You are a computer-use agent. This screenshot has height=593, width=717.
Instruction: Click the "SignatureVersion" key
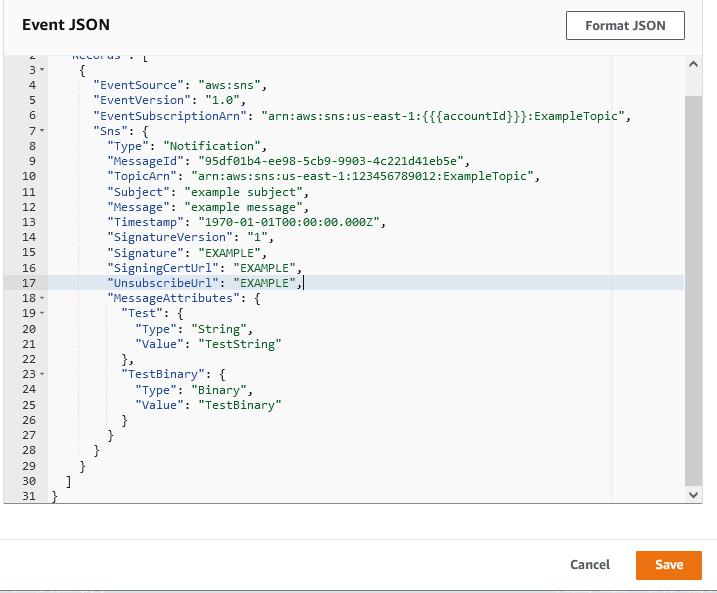pyautogui.click(x=170, y=237)
